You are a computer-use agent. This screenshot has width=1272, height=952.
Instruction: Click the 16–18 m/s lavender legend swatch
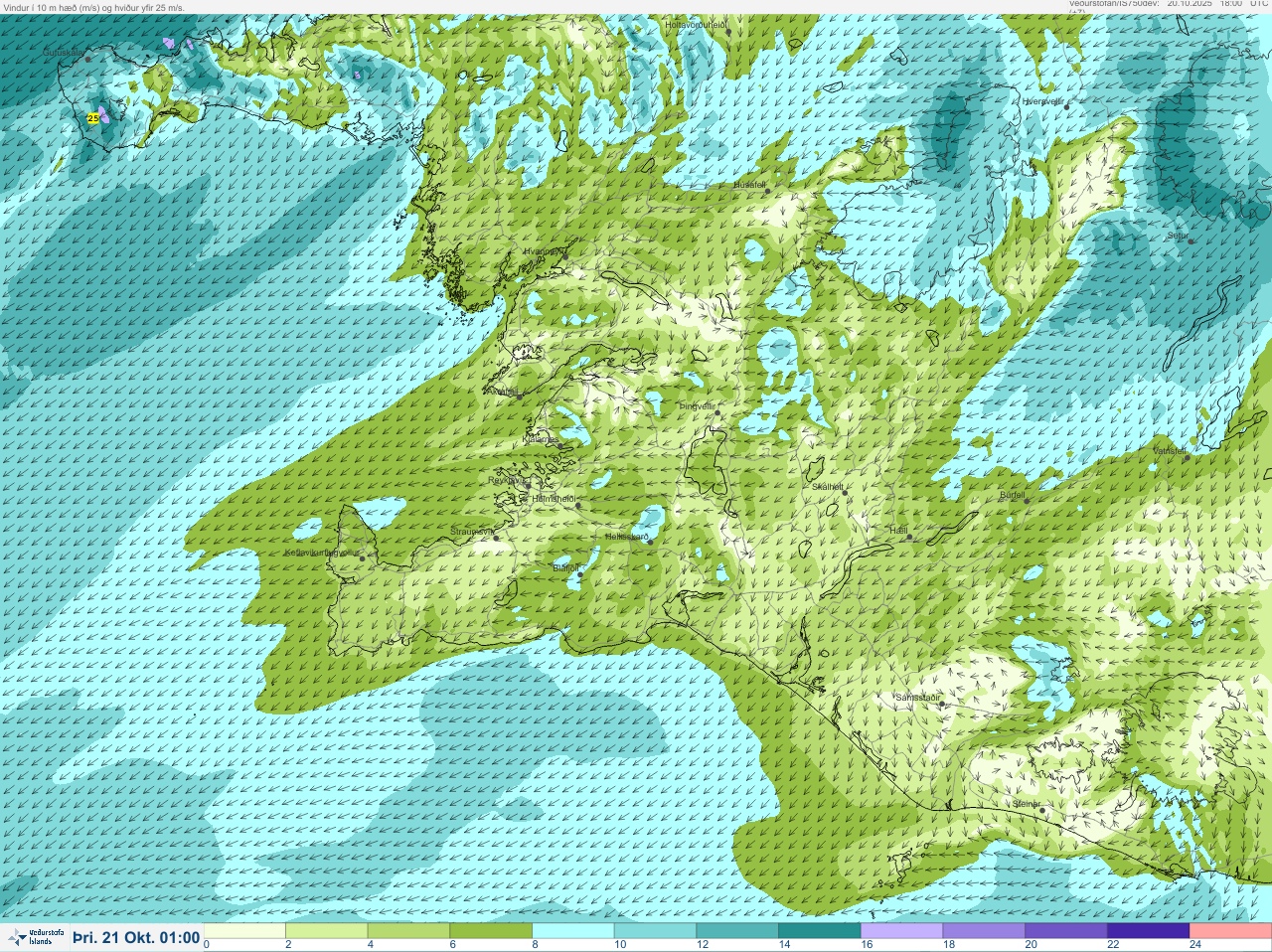(x=901, y=931)
